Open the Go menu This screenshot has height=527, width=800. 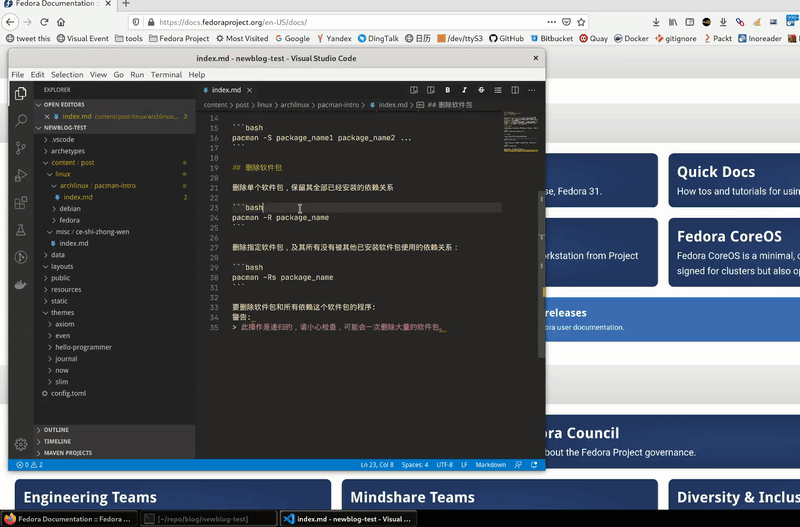tap(118, 74)
